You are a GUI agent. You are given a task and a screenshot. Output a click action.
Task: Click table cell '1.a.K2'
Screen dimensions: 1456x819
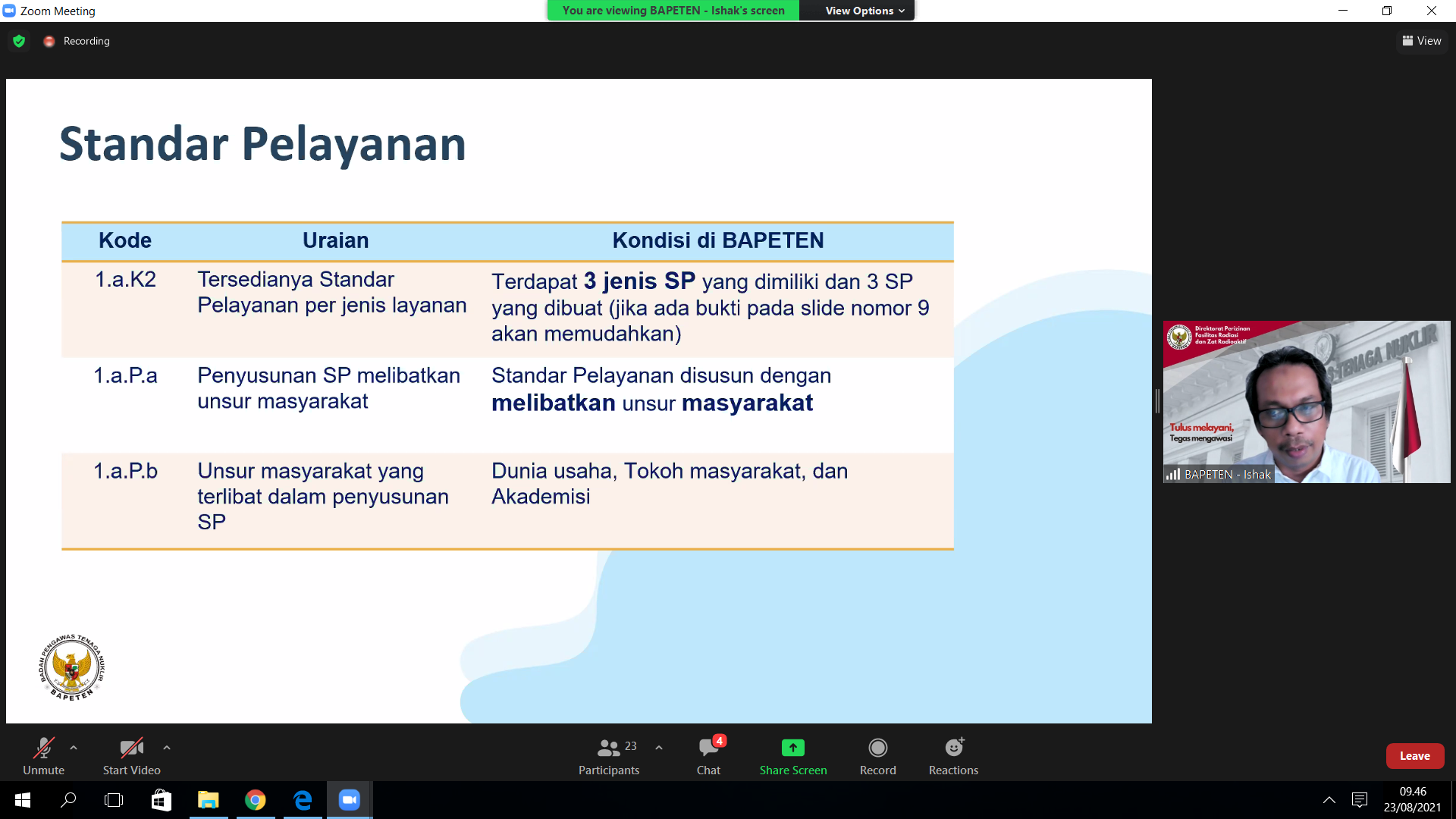click(125, 279)
